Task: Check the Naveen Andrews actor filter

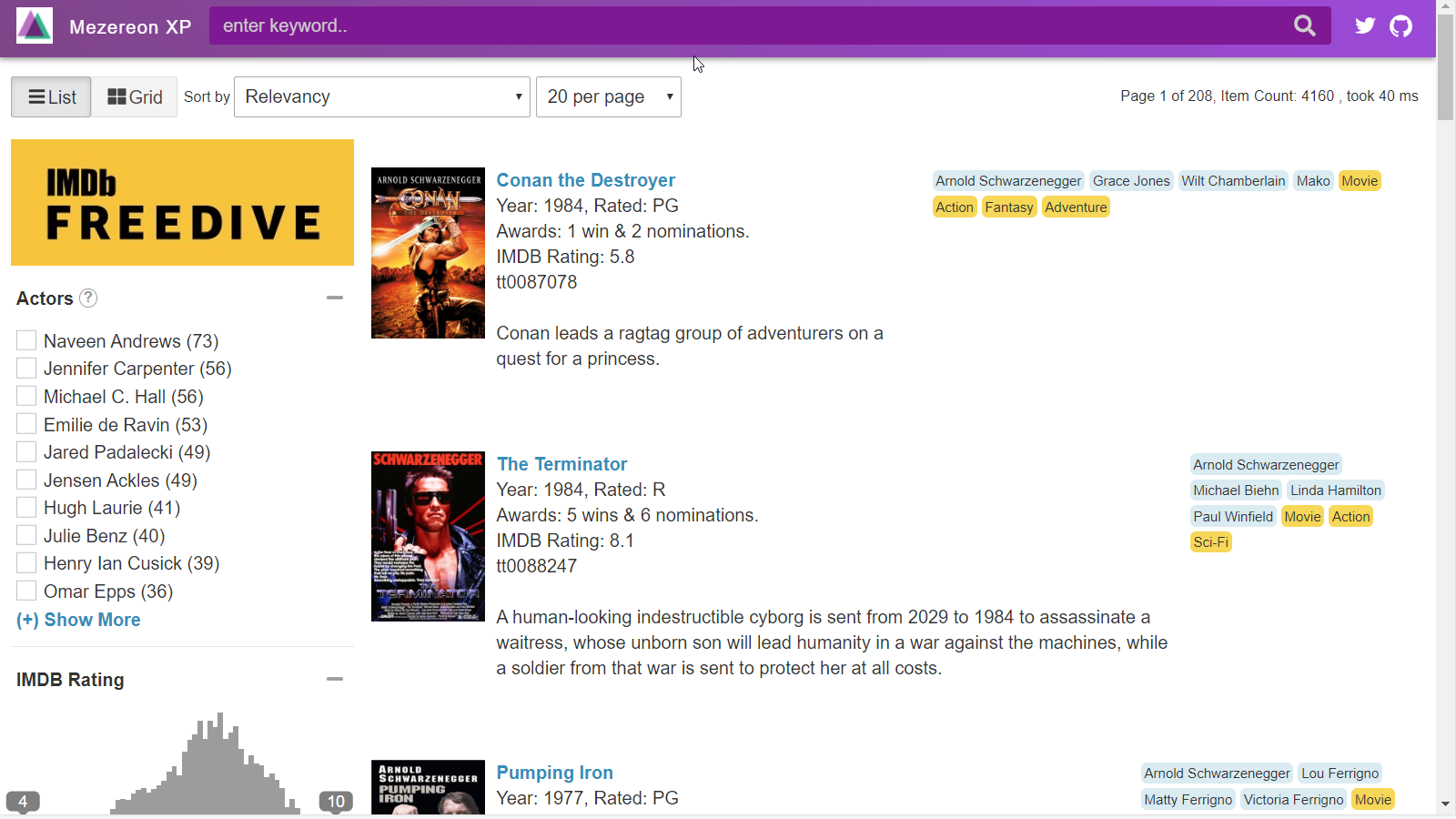Action: coord(26,340)
